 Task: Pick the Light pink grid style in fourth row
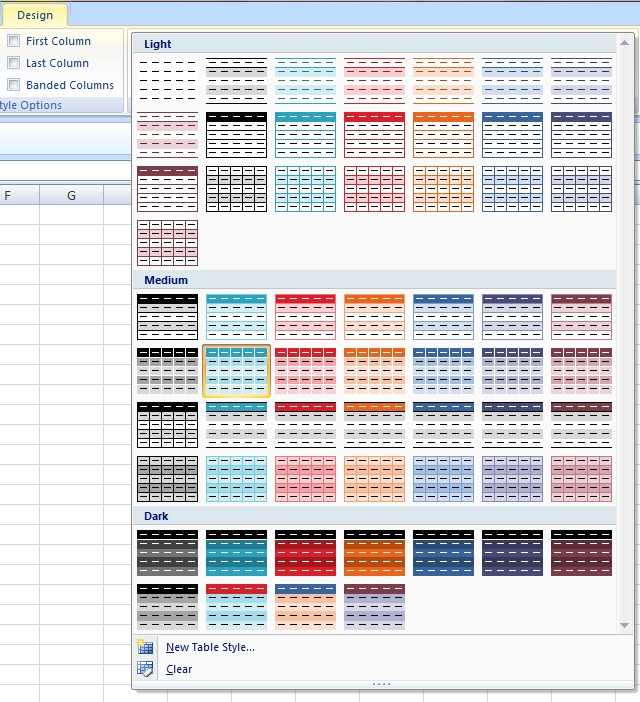[167, 243]
